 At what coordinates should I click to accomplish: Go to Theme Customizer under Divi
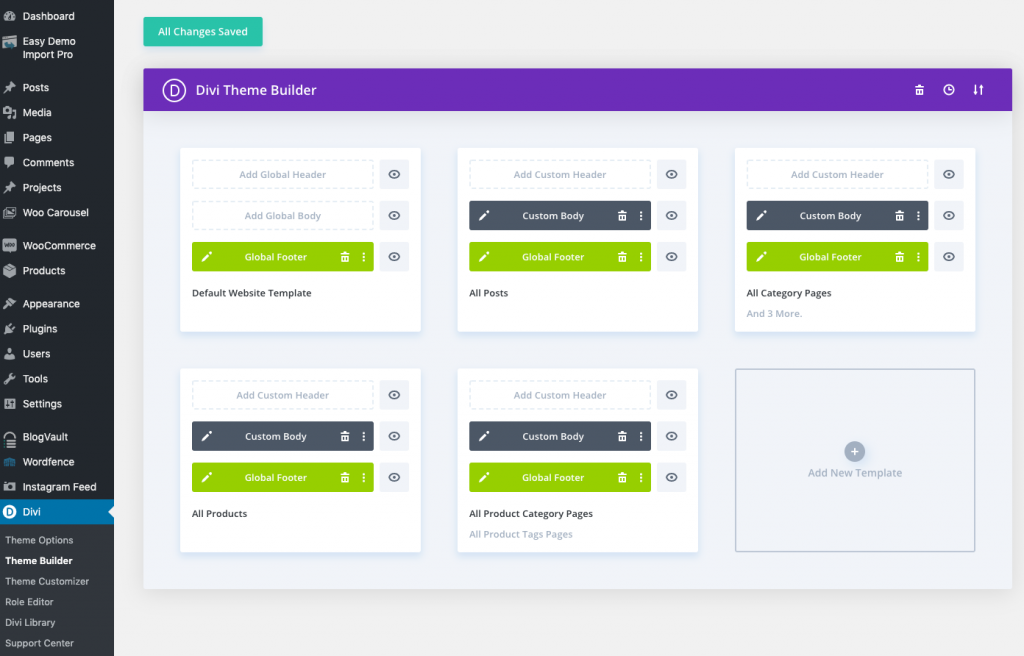pyautogui.click(x=47, y=581)
